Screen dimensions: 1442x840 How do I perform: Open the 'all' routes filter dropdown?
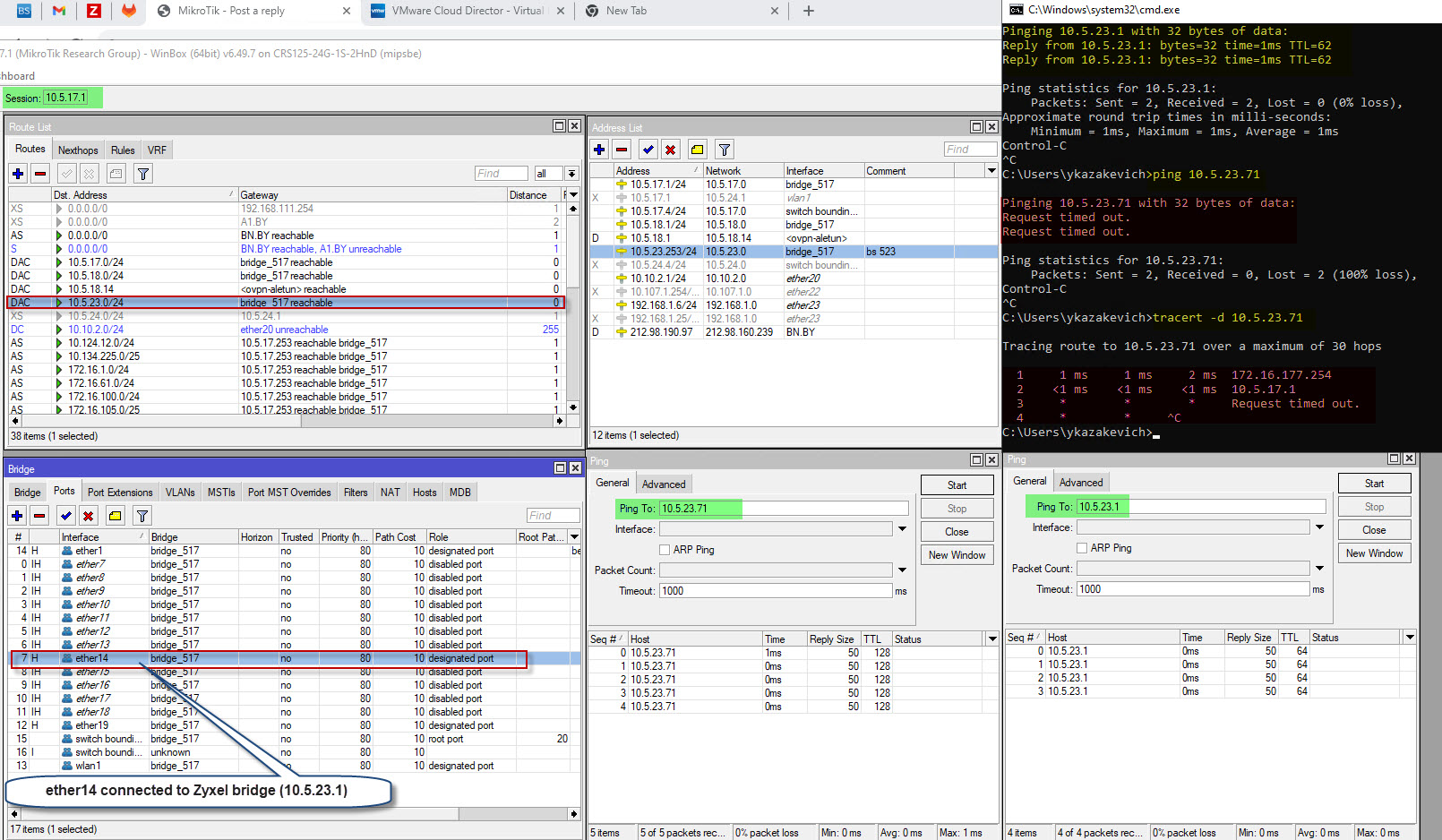coord(549,173)
